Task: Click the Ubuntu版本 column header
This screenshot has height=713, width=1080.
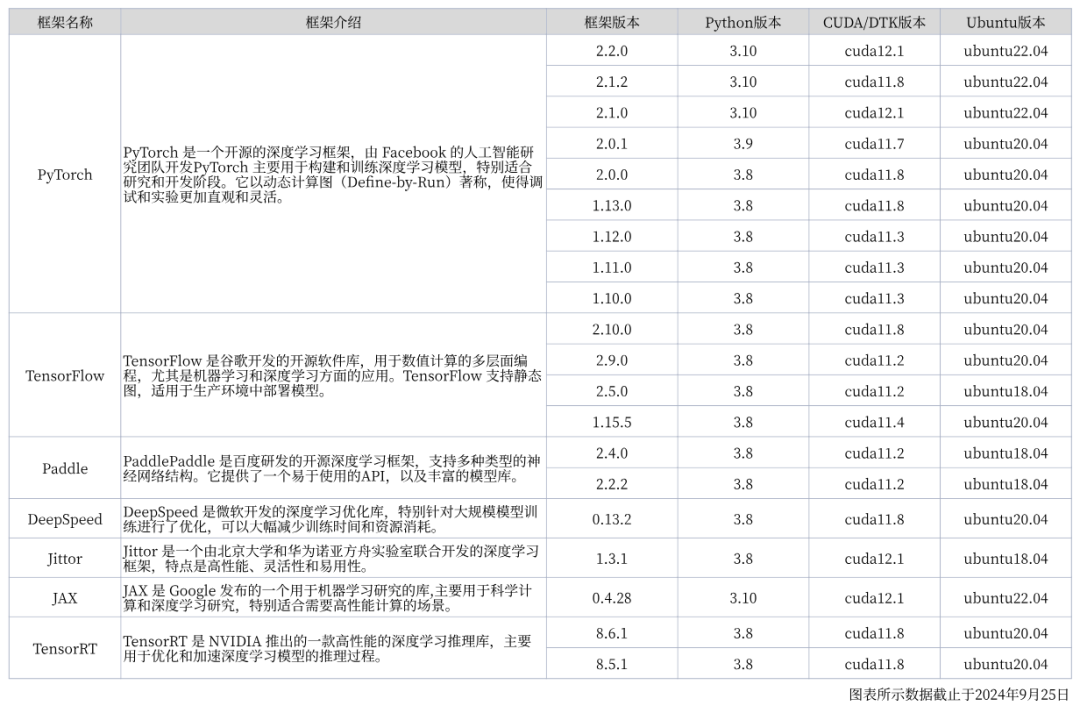Action: click(1005, 22)
